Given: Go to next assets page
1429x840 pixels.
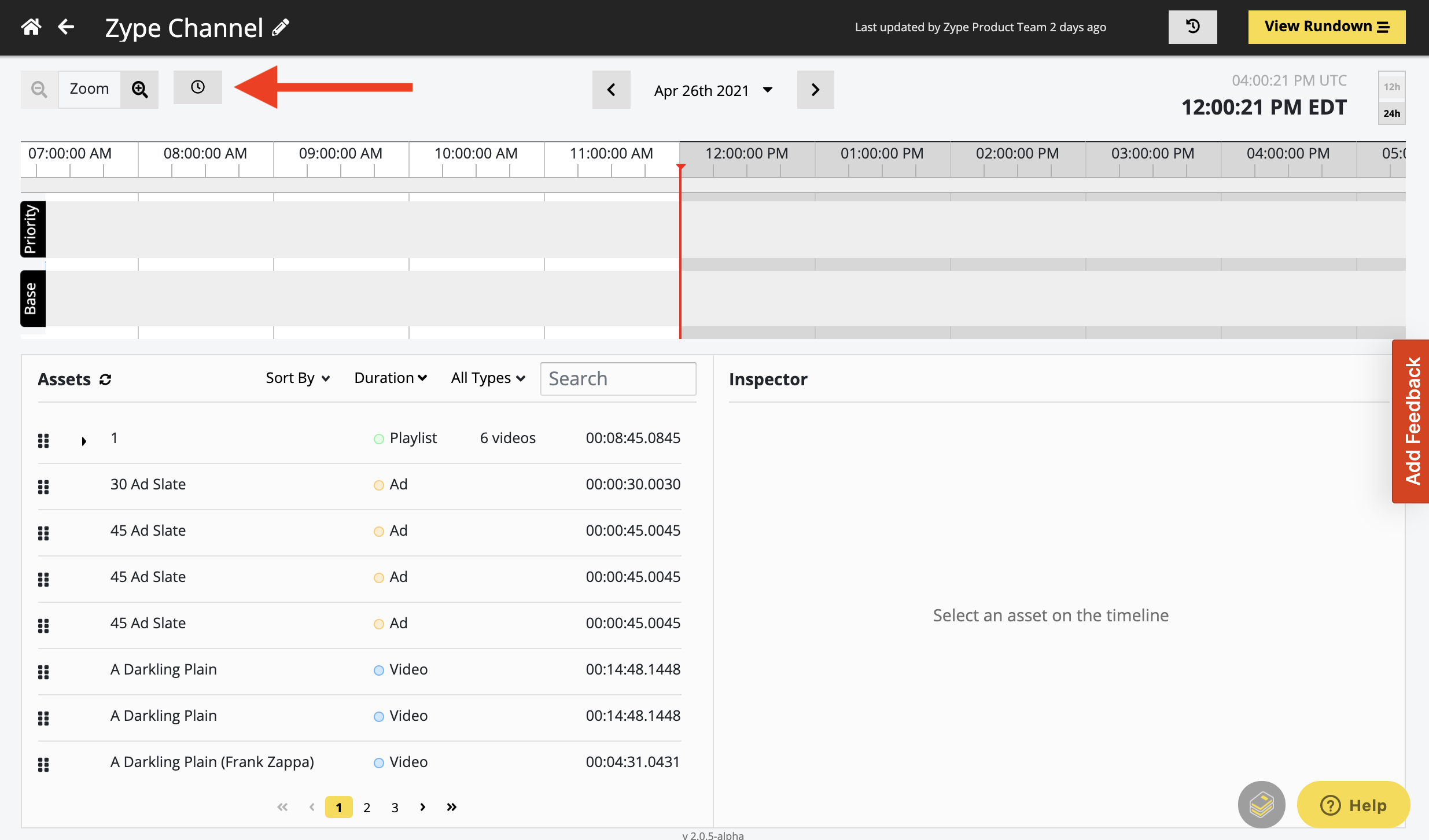Looking at the screenshot, I should pos(423,807).
